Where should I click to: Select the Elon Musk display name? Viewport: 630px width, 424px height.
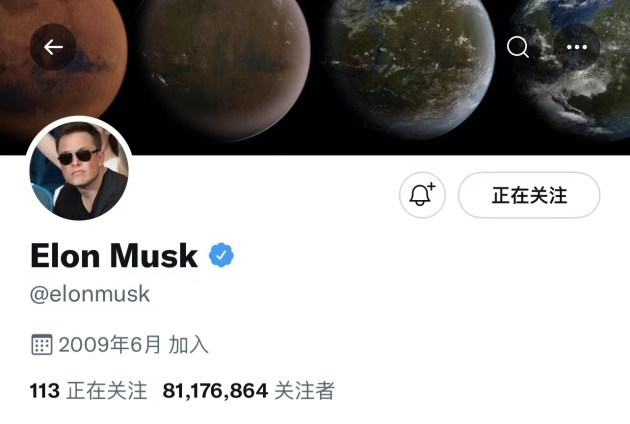tap(114, 255)
